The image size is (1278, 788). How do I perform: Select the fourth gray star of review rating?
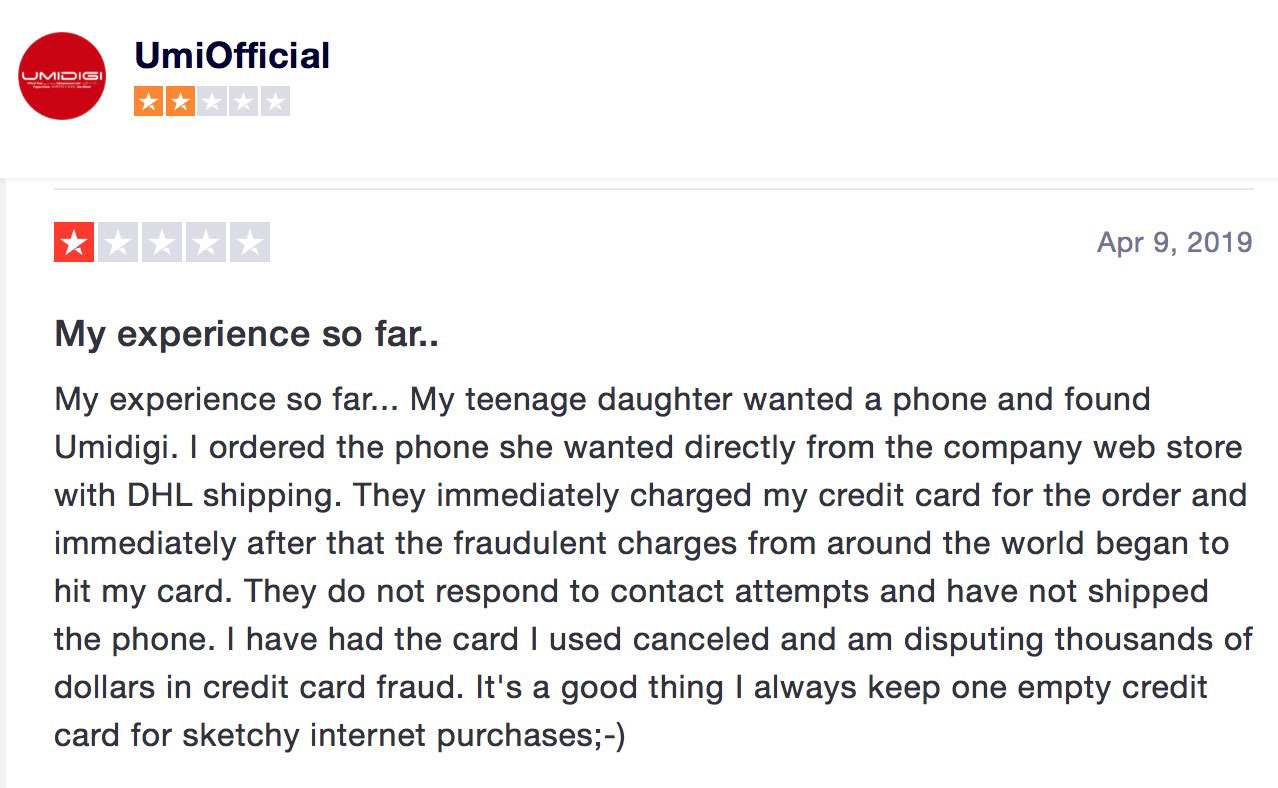coord(206,243)
